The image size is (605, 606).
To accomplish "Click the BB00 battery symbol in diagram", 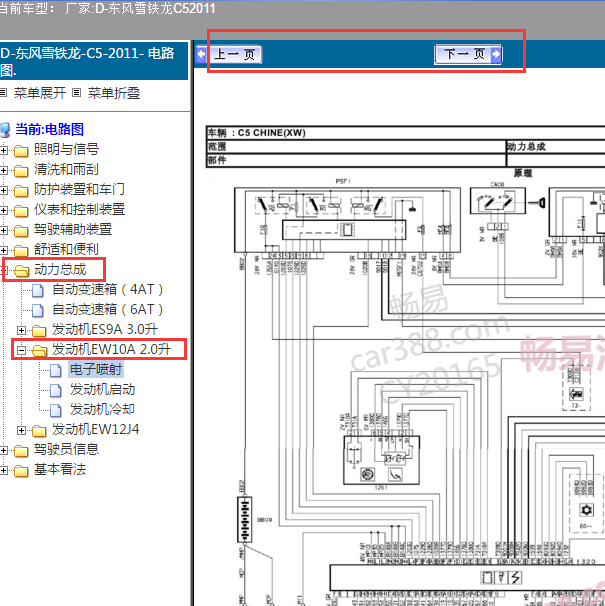I will [244, 519].
